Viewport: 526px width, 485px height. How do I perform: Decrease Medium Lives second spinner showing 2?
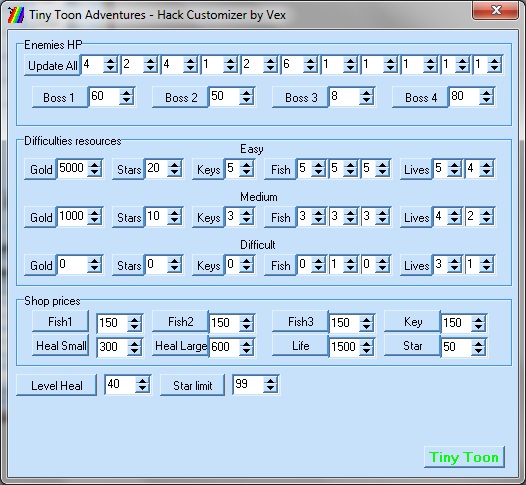[x=486, y=220]
